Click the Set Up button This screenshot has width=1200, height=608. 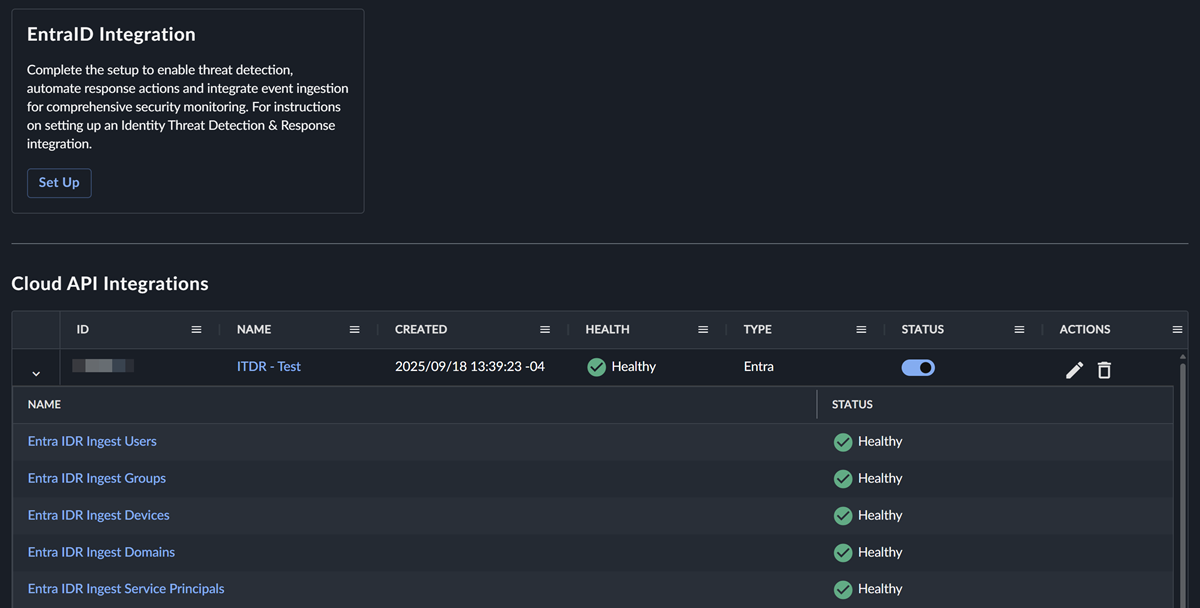coord(59,183)
